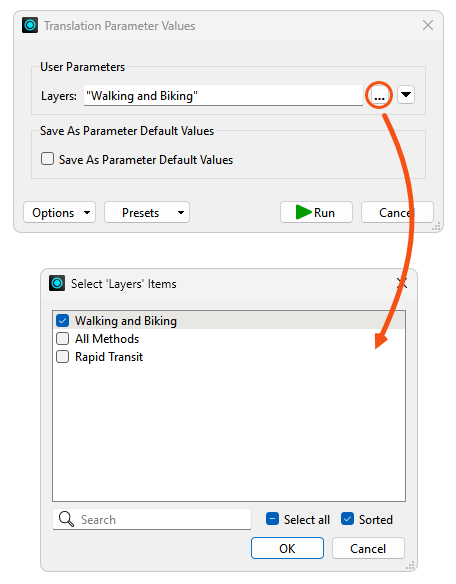Click the Layers text field value

click(x=223, y=95)
